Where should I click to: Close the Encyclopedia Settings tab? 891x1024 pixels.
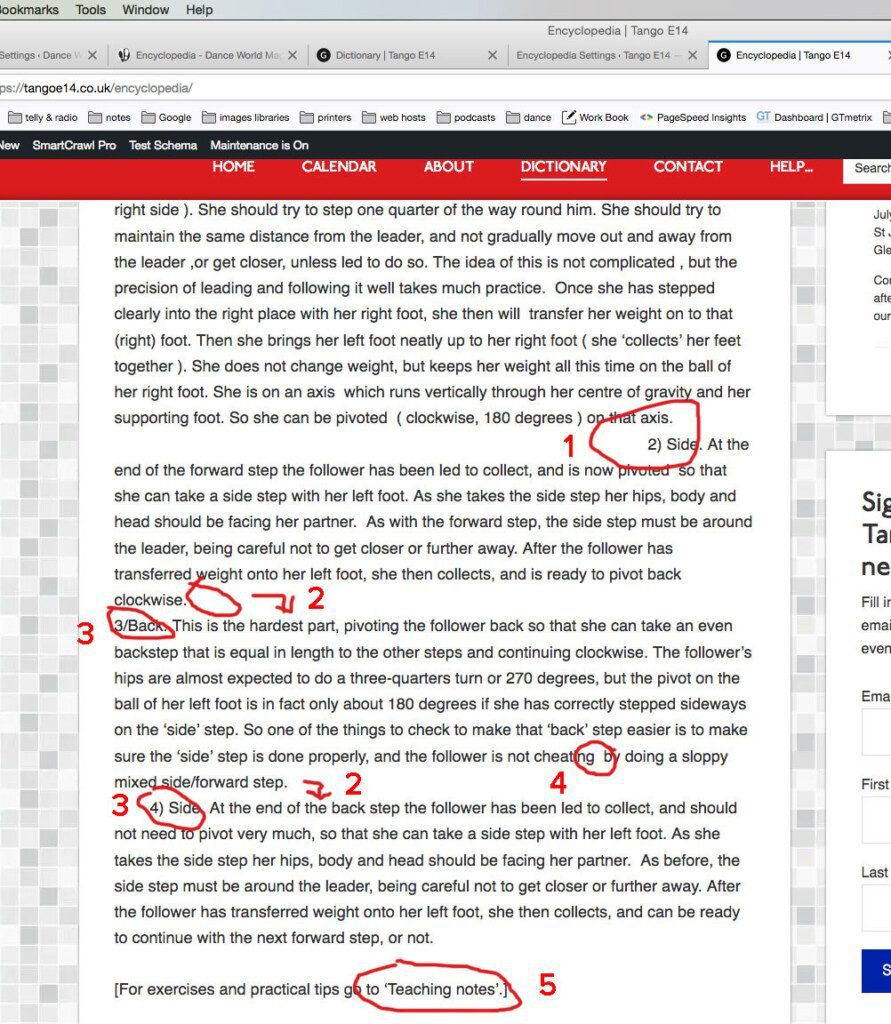point(692,56)
